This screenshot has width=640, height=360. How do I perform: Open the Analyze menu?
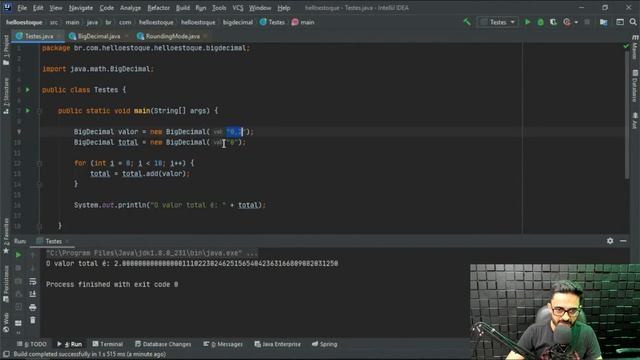point(130,8)
